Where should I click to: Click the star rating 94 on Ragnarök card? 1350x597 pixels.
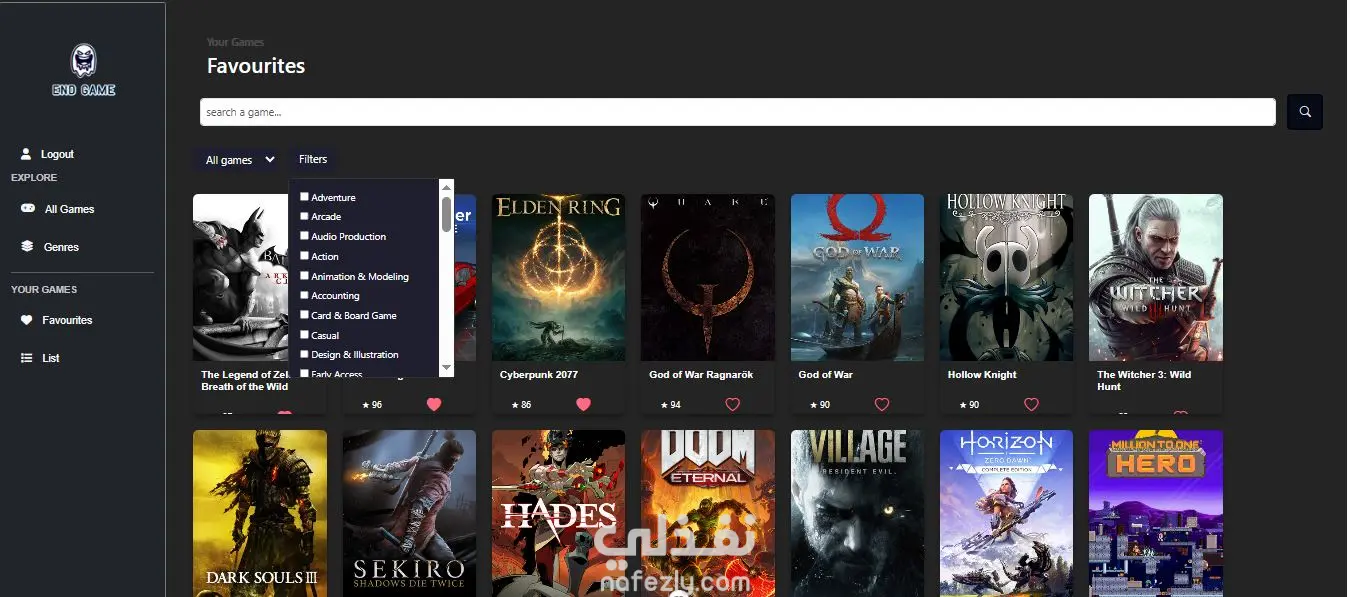[670, 405]
